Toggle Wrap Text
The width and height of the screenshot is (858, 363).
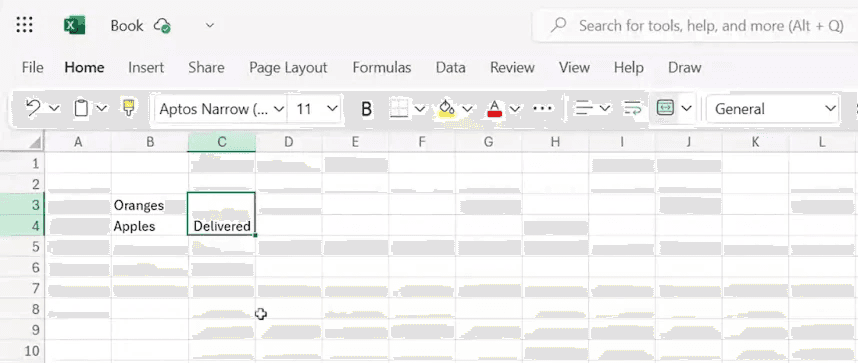pos(633,108)
